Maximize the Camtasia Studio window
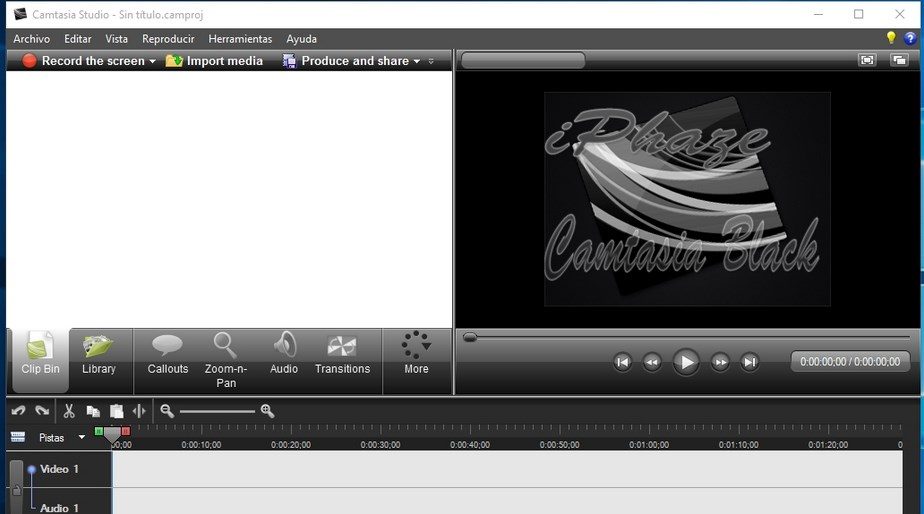The image size is (924, 514). click(859, 14)
